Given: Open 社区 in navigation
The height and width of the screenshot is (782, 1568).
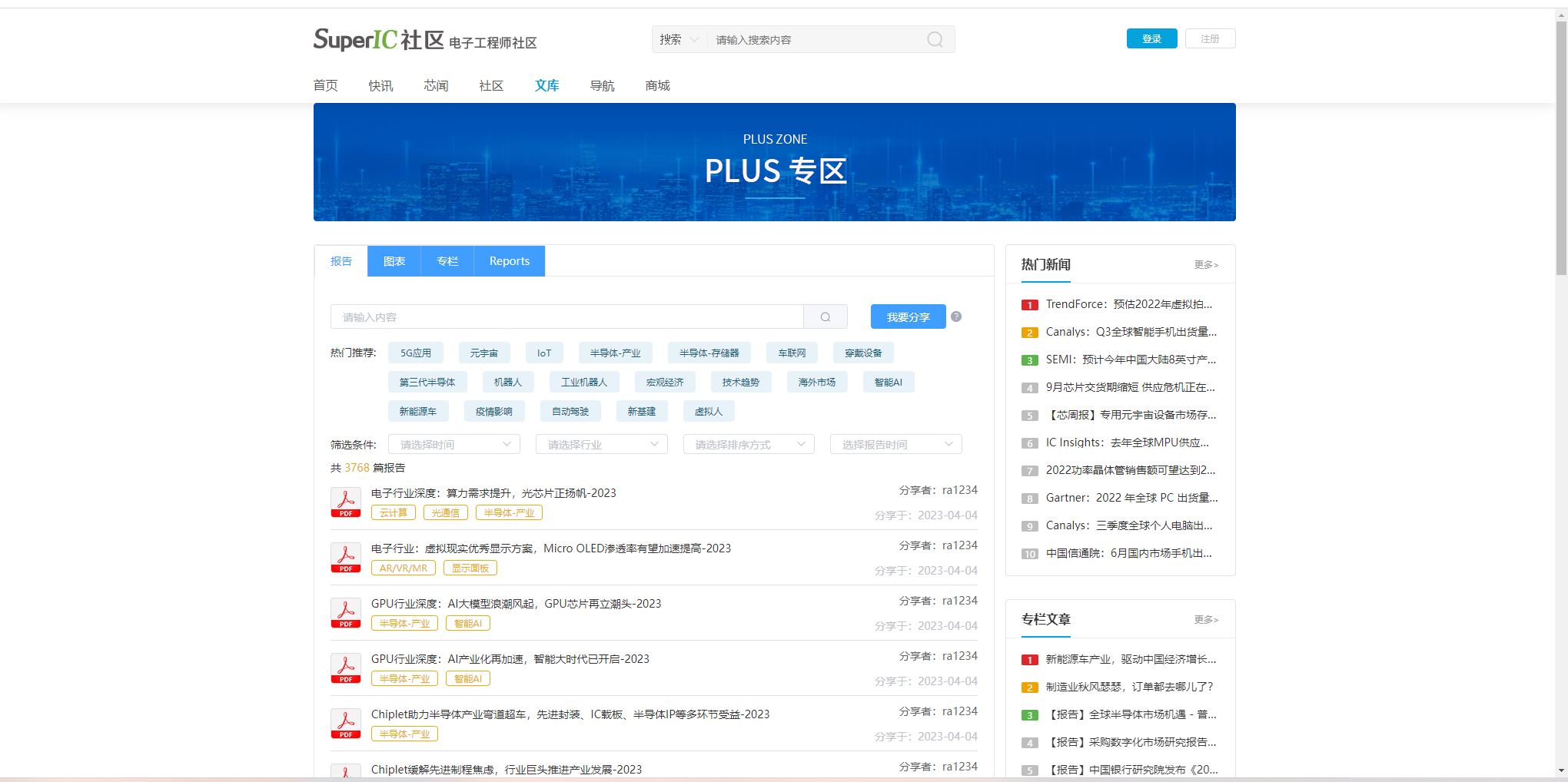Looking at the screenshot, I should pos(492,85).
